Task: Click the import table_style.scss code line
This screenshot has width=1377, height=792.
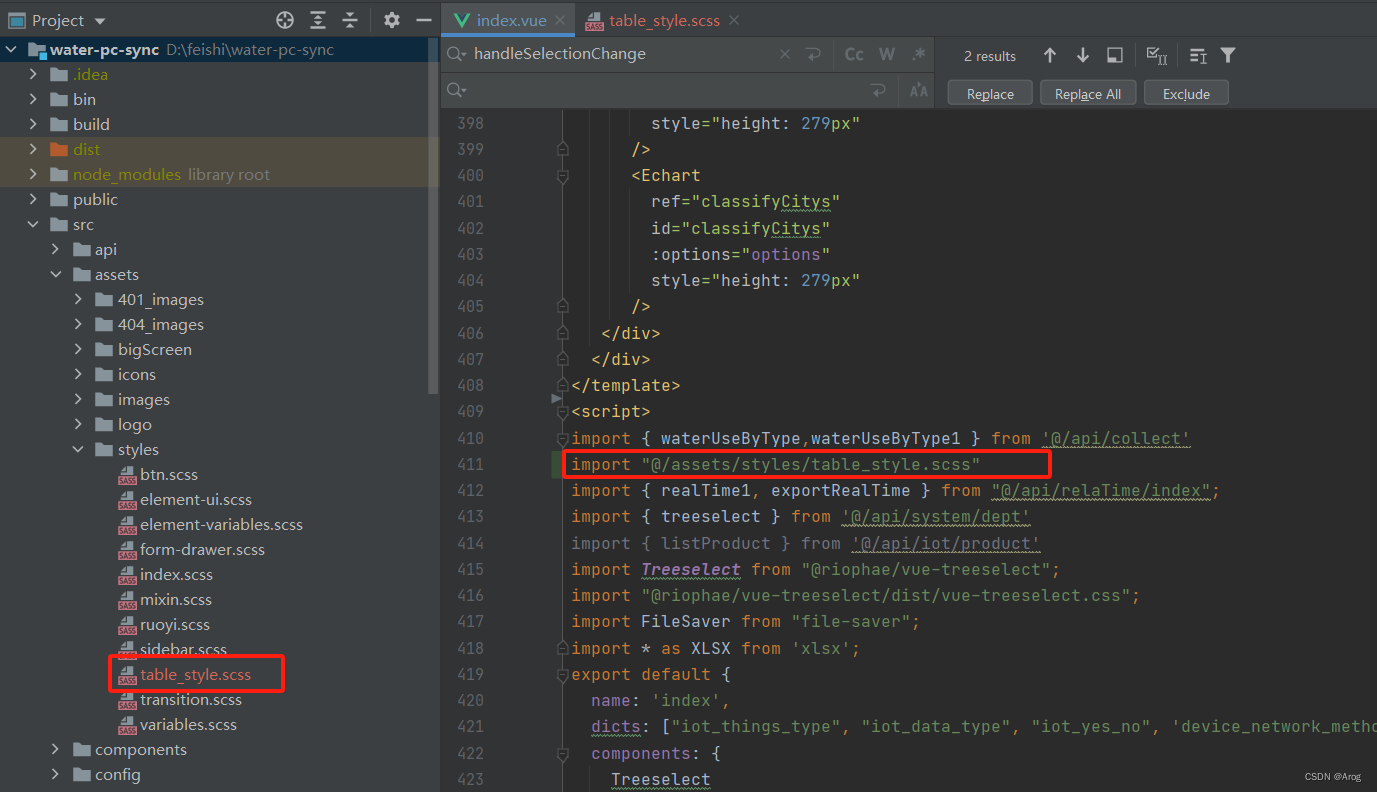Action: point(776,464)
